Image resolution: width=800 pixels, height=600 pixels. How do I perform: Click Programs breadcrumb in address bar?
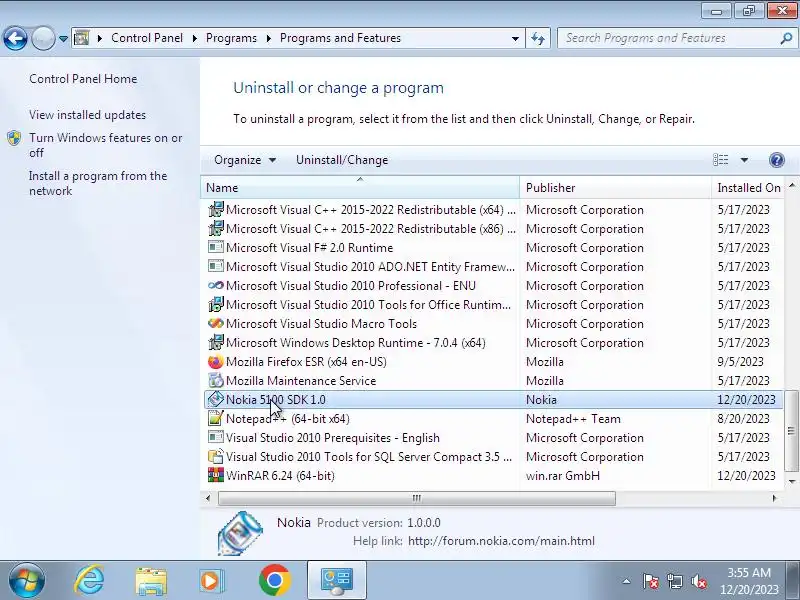[231, 38]
